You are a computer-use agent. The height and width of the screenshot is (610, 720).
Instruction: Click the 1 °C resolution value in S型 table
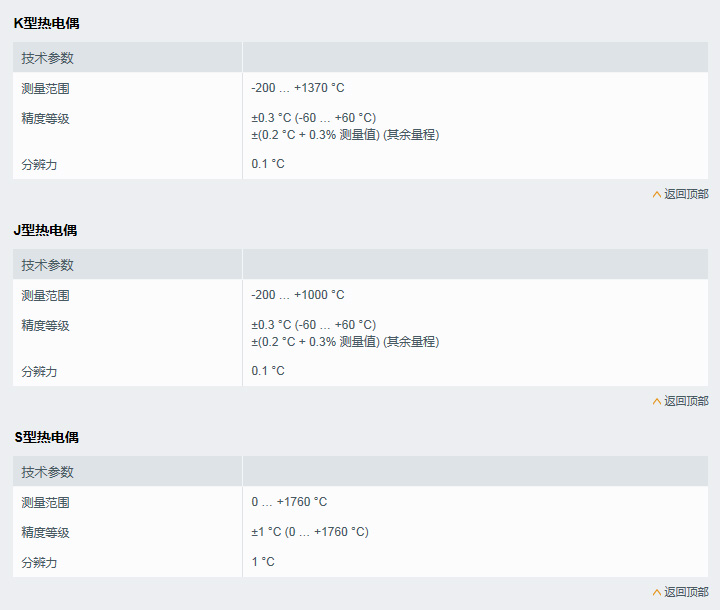[x=263, y=562]
